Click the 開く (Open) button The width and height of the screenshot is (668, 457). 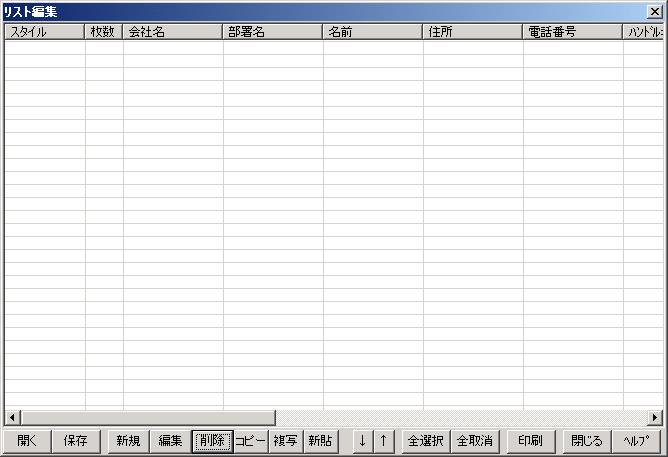[27, 441]
